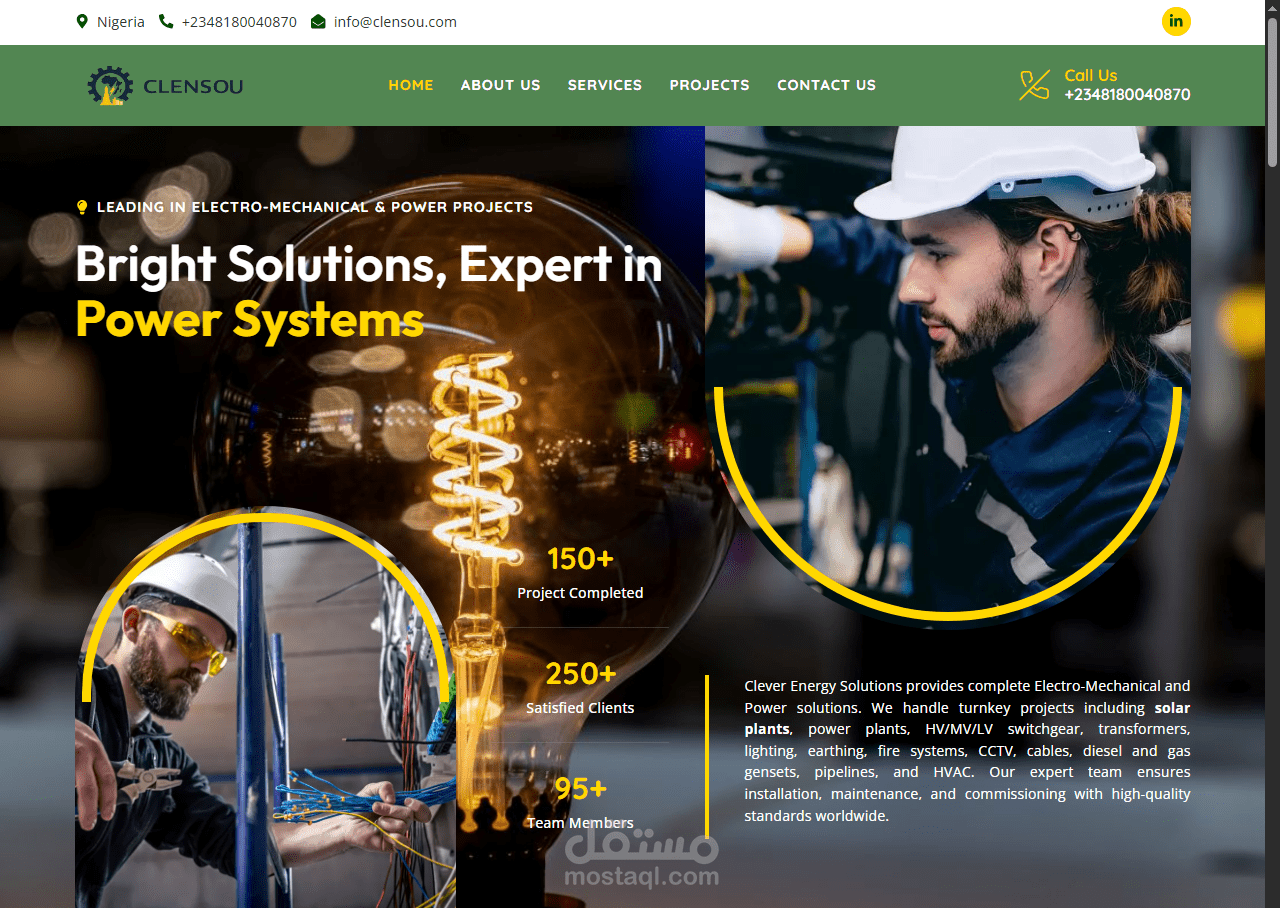Click the location pin icon beside Nigeria
Image resolution: width=1284 pixels, height=908 pixels.
(x=82, y=21)
